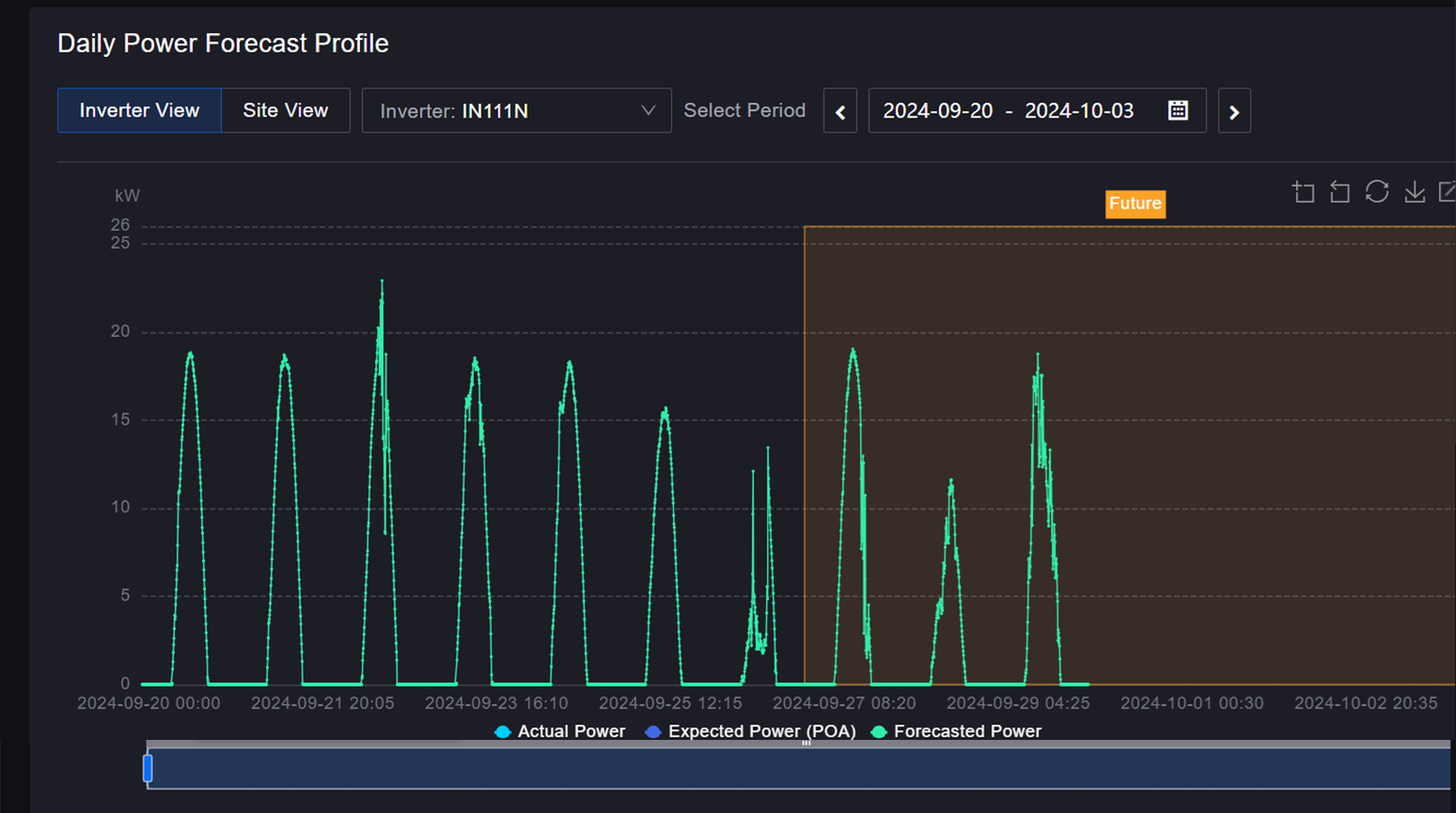Screen dimensions: 1456x813
Task: Click the y-axis value 26
Action: click(x=120, y=225)
